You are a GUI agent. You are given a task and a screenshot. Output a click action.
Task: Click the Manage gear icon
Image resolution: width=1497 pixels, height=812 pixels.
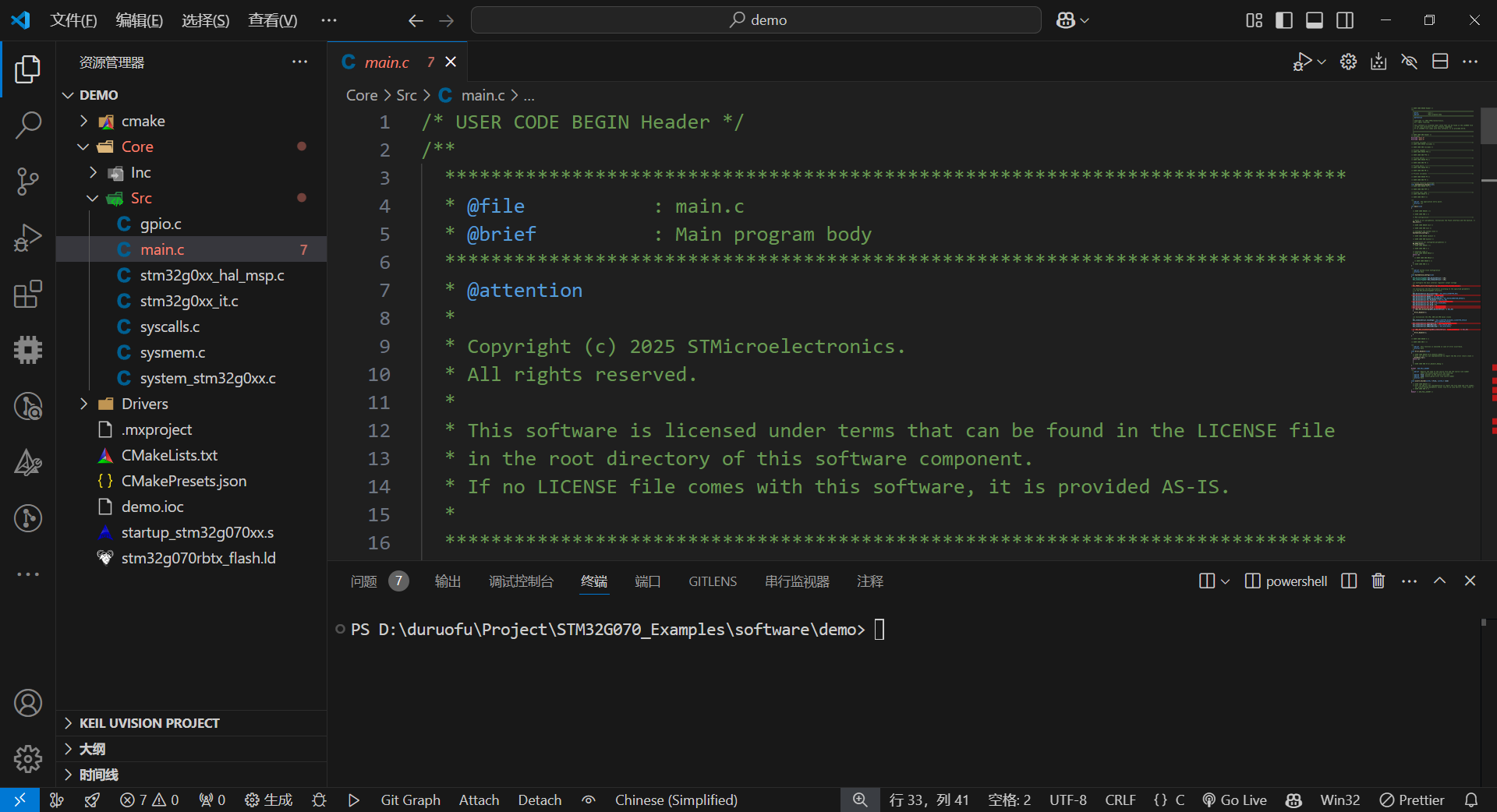pyautogui.click(x=28, y=758)
